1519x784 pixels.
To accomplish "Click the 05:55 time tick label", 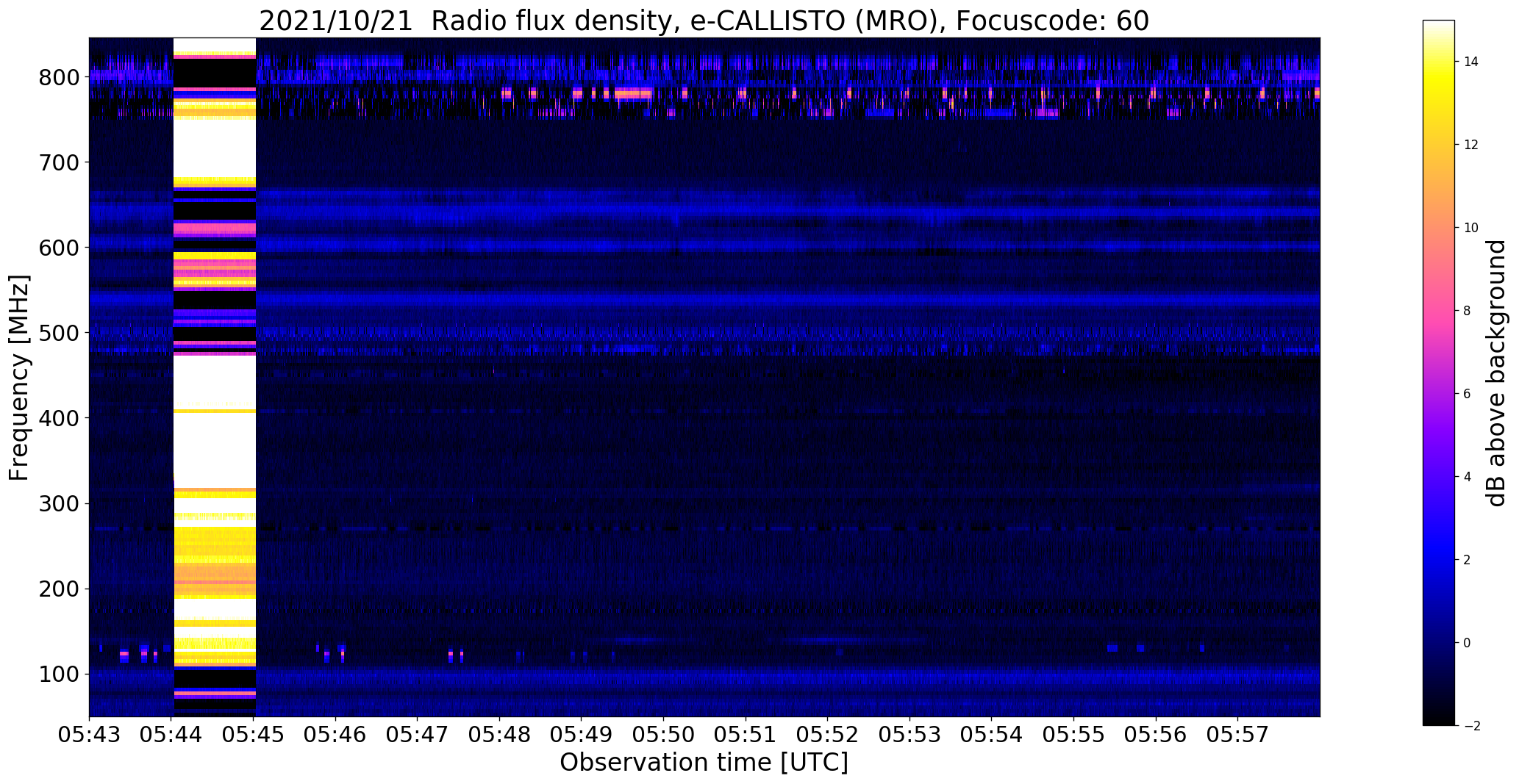I will coord(1074,736).
